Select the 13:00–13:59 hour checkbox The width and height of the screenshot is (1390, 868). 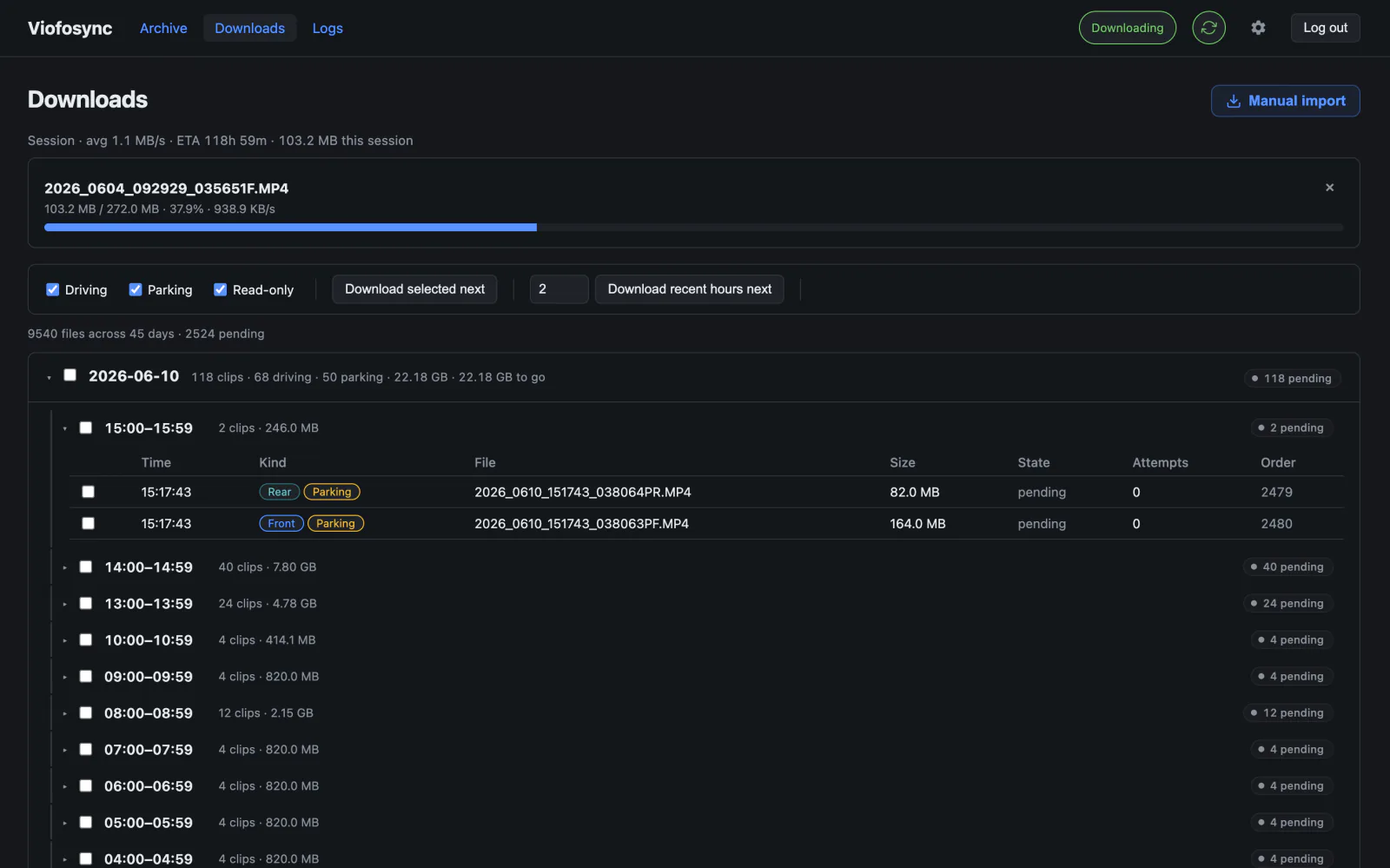point(86,603)
